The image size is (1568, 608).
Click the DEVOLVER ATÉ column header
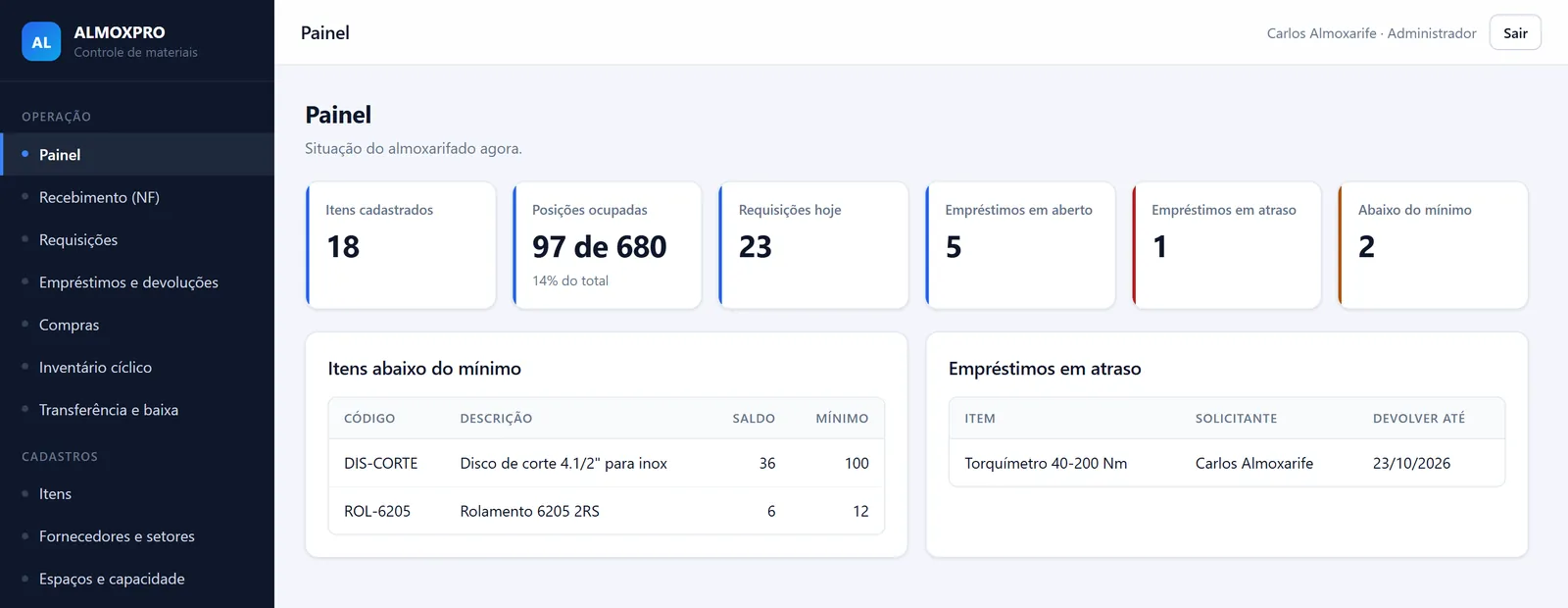pyautogui.click(x=1419, y=418)
